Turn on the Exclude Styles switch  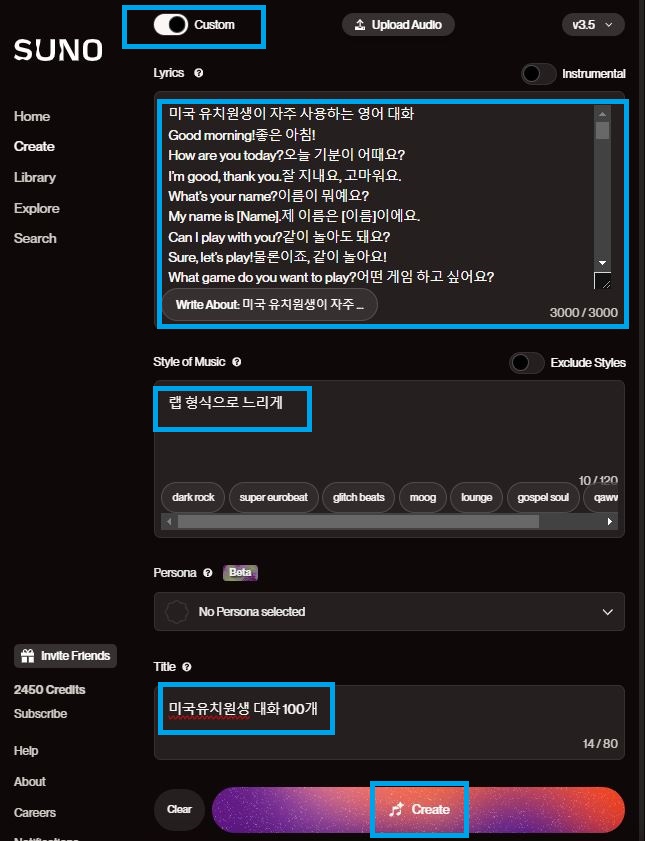tap(527, 363)
